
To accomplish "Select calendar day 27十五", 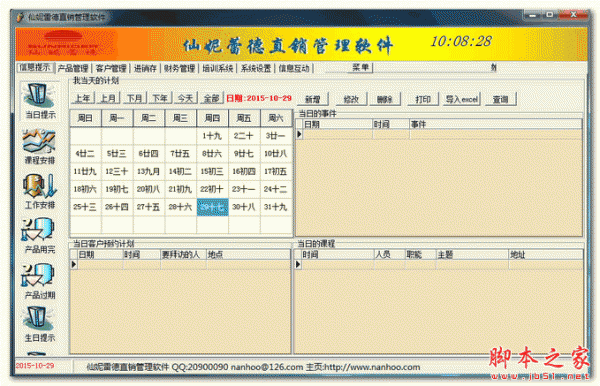I will tap(149, 207).
